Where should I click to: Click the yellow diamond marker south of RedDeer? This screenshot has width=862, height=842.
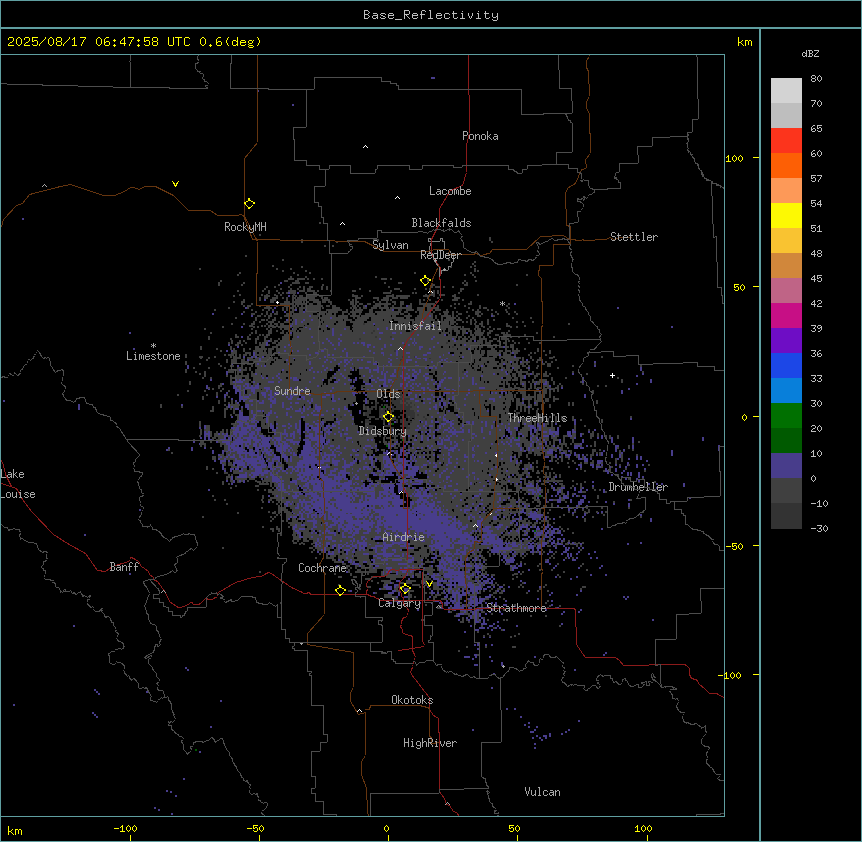(x=425, y=281)
